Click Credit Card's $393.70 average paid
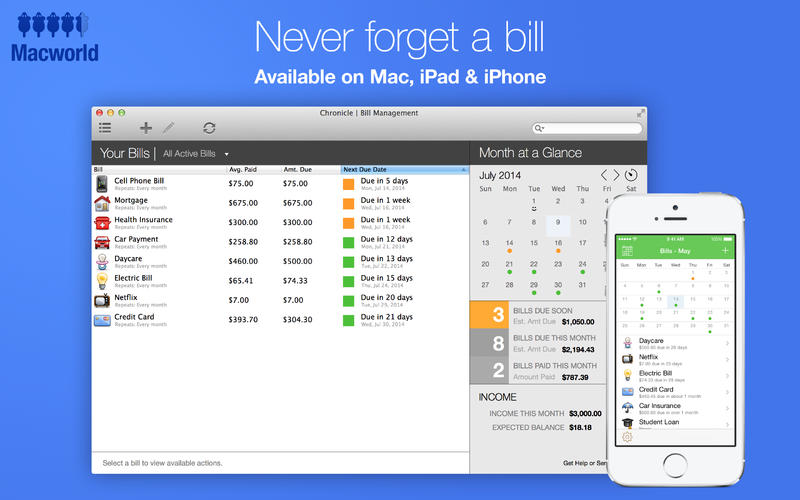 pos(243,320)
